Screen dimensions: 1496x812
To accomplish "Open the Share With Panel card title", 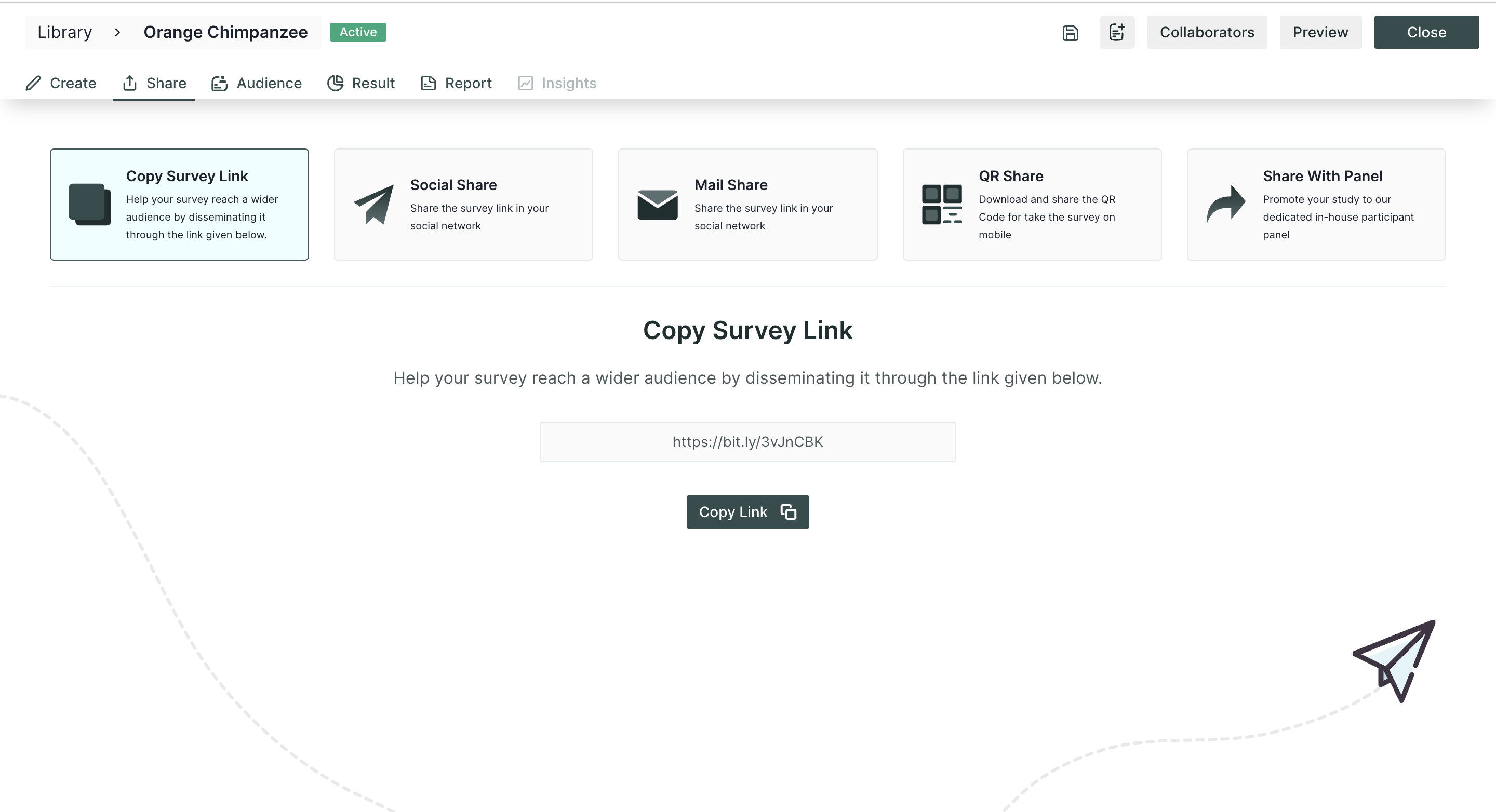I will [1323, 176].
